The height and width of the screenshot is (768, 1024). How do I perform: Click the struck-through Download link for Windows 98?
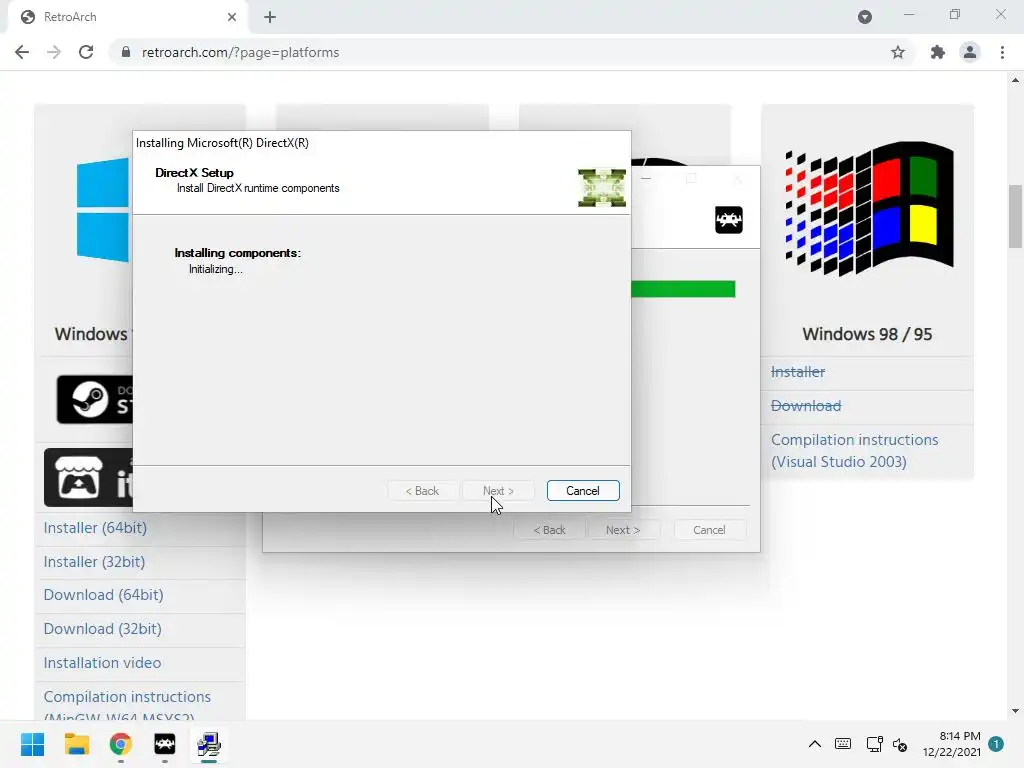pos(806,406)
